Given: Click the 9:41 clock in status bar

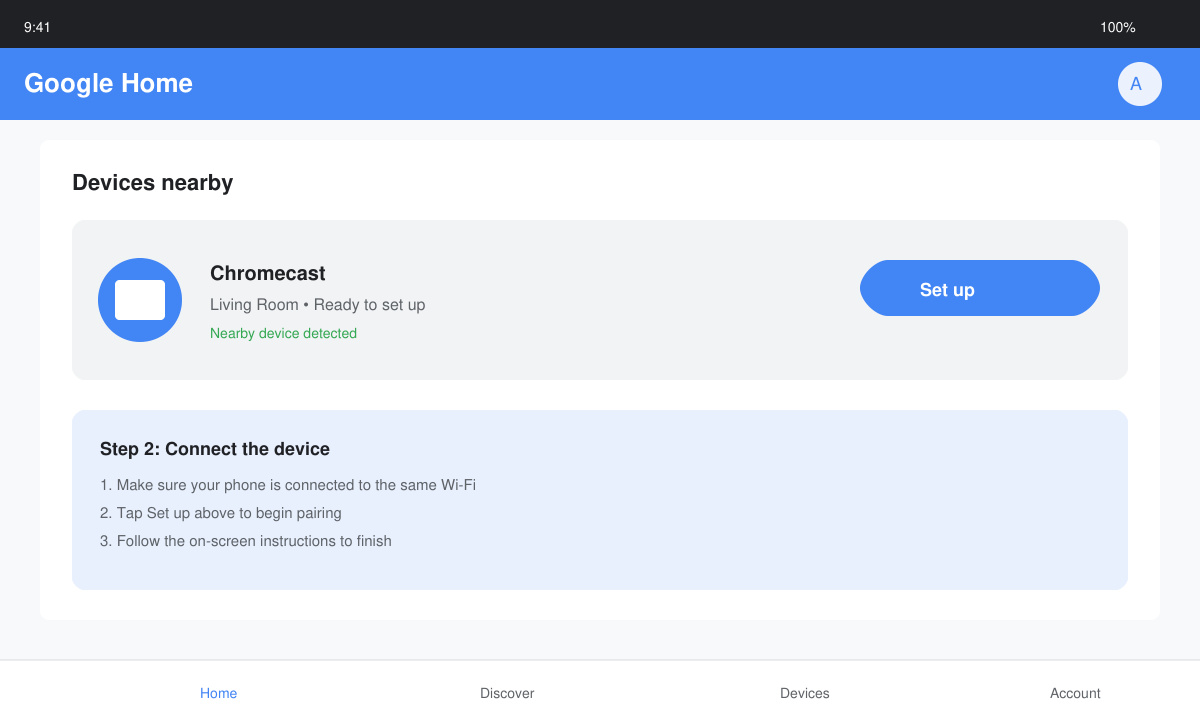Looking at the screenshot, I should (37, 27).
